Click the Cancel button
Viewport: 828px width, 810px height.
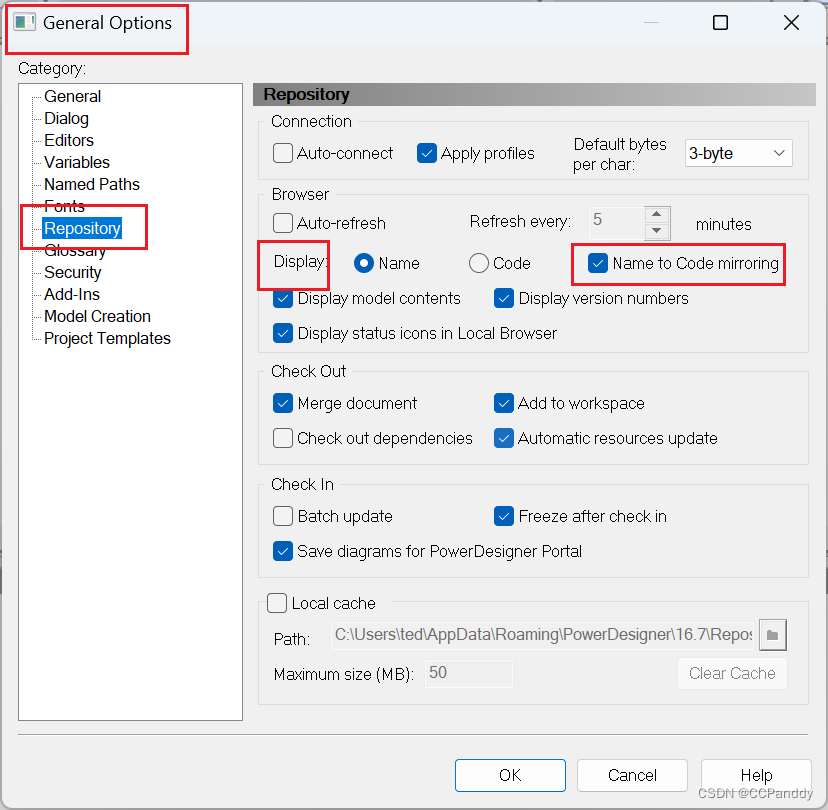point(632,775)
